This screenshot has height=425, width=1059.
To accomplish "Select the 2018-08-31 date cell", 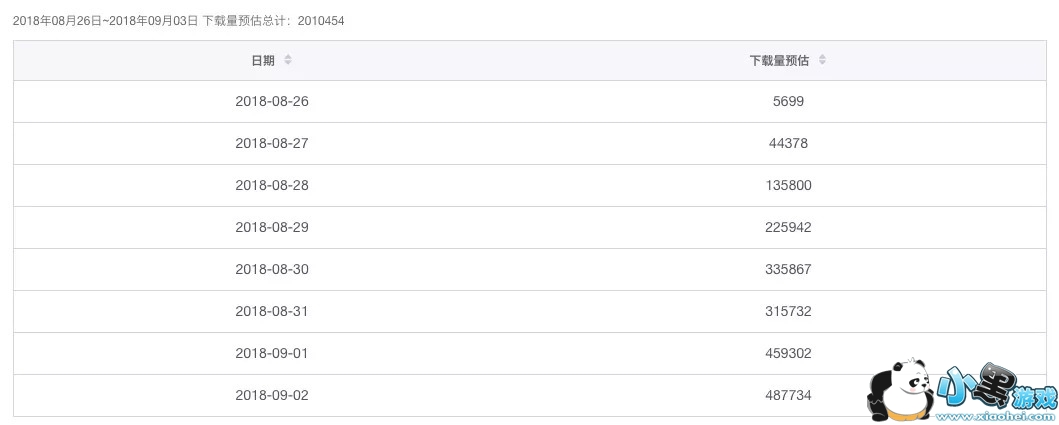I will coord(272,311).
